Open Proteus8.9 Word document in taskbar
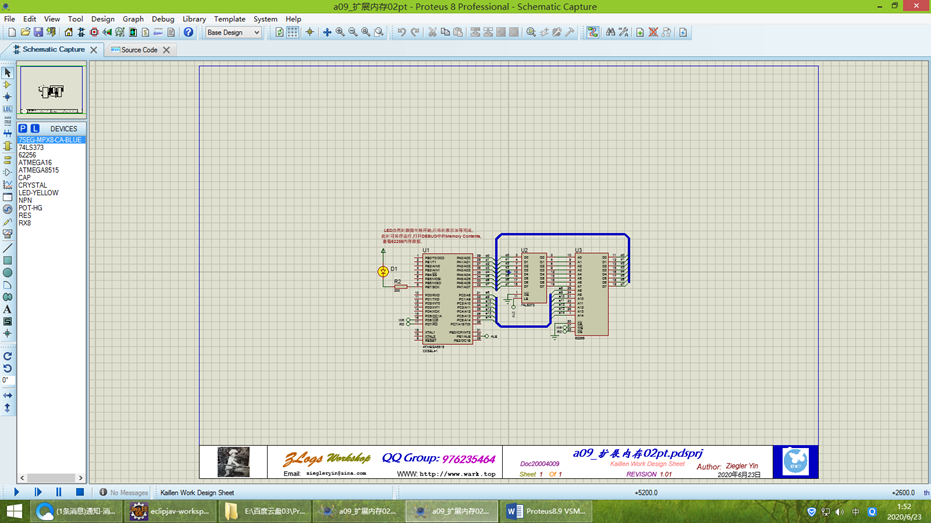The image size is (931, 524). point(544,511)
